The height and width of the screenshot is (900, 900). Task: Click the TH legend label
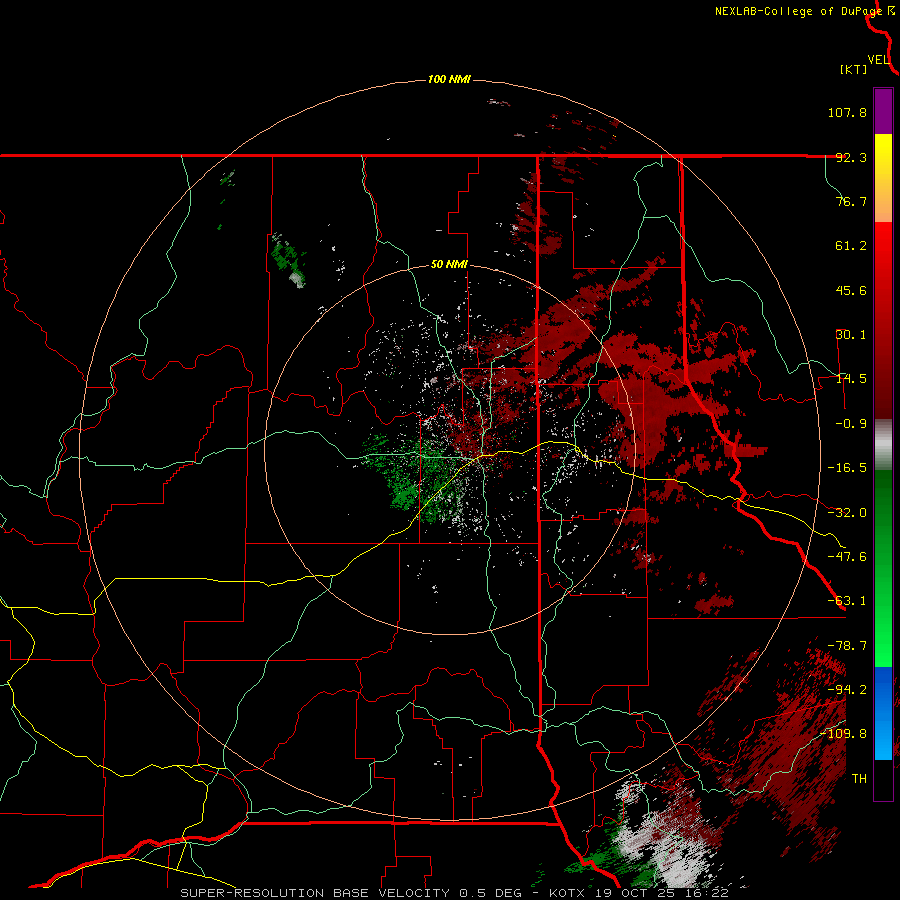click(859, 778)
